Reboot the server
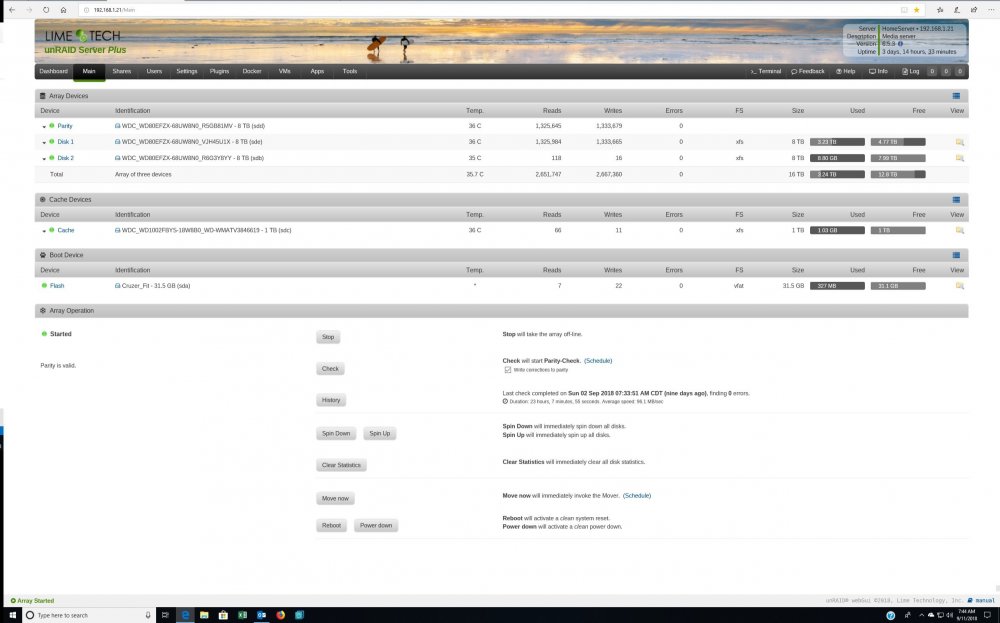 [332, 525]
